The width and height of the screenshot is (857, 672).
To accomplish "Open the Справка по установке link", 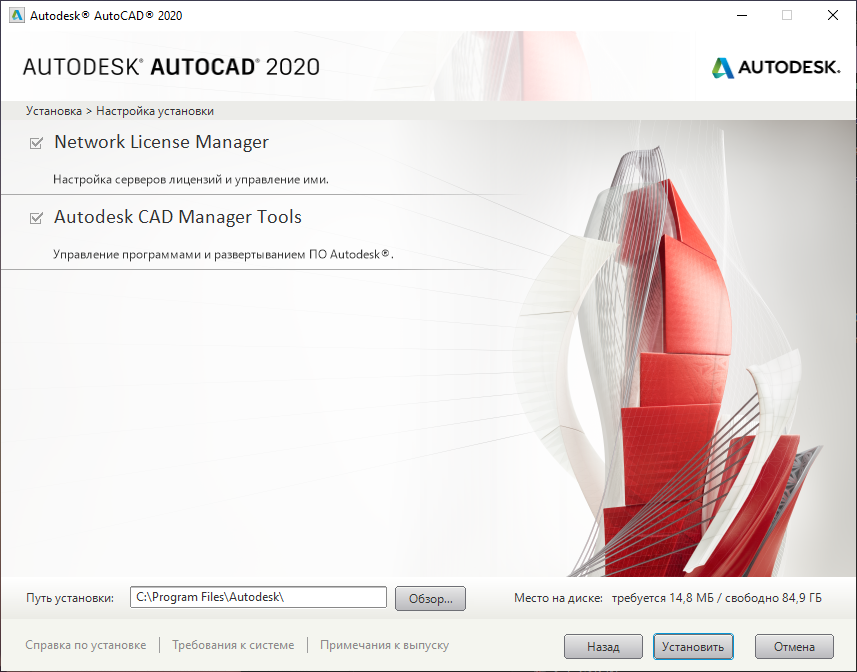I will (86, 645).
